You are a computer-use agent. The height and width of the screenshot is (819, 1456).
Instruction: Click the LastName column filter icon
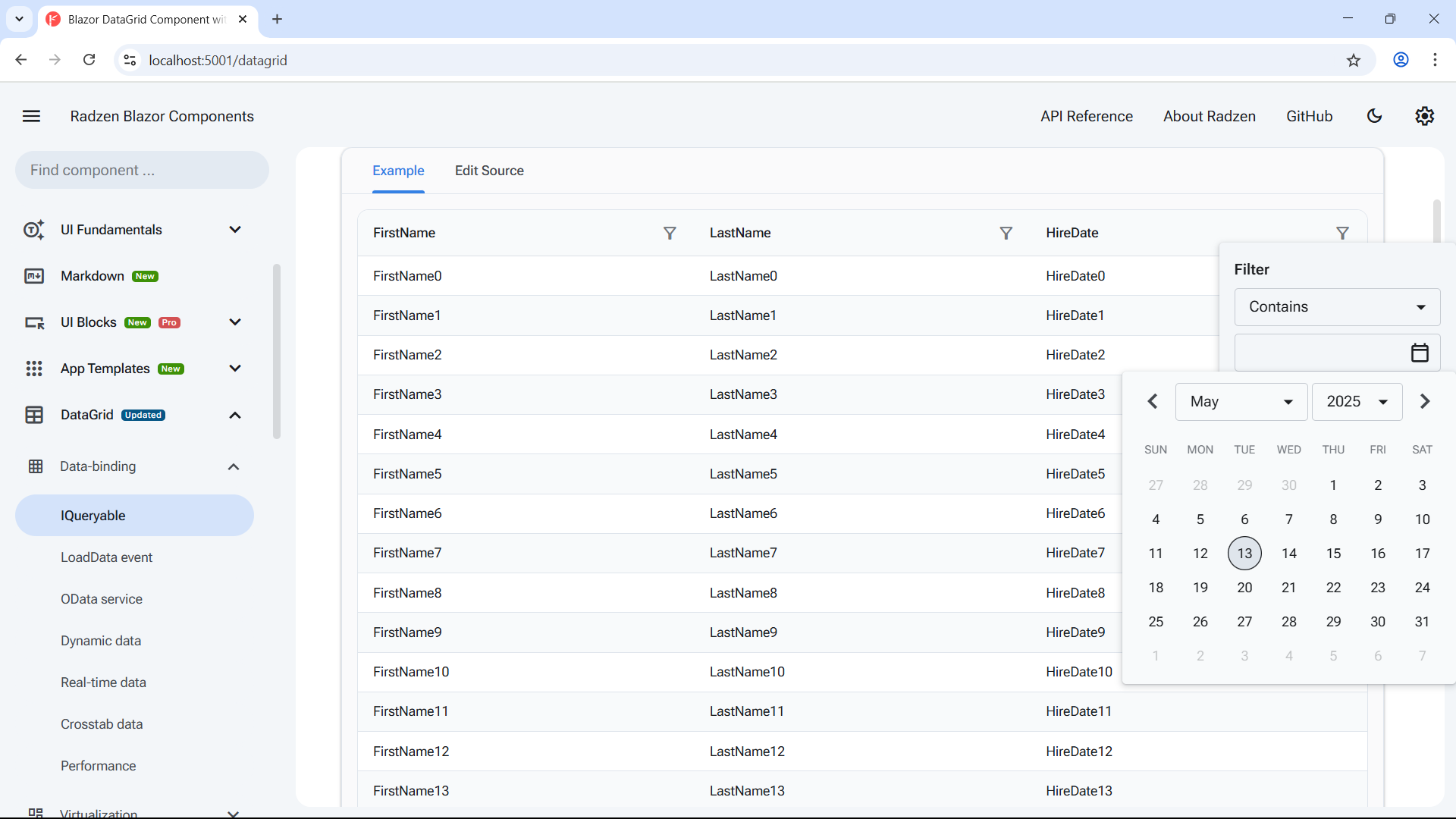(1006, 233)
